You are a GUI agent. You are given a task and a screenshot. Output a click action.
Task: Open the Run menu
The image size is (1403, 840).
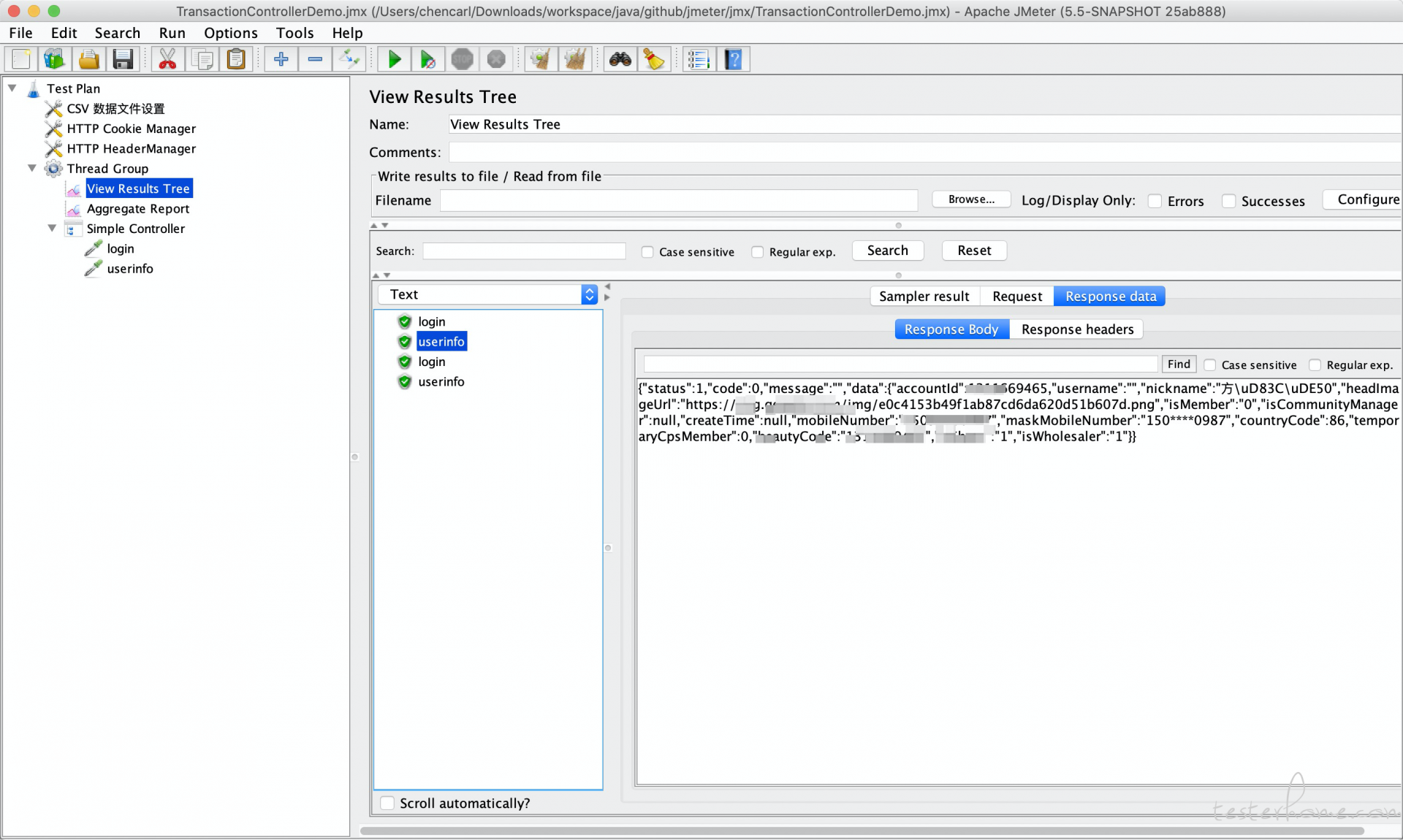[172, 33]
